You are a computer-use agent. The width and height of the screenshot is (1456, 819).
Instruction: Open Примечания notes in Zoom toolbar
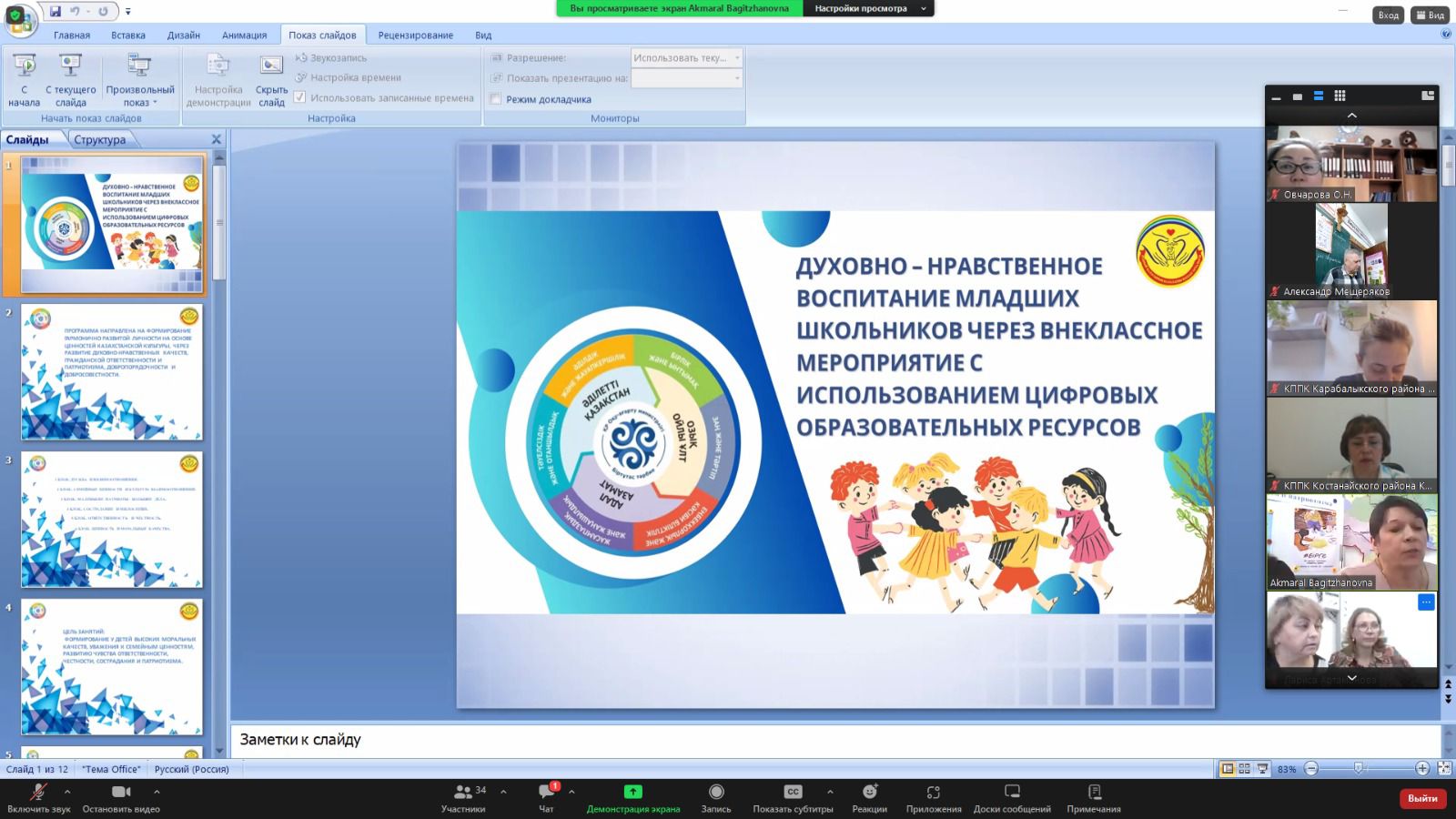pyautogui.click(x=1094, y=798)
